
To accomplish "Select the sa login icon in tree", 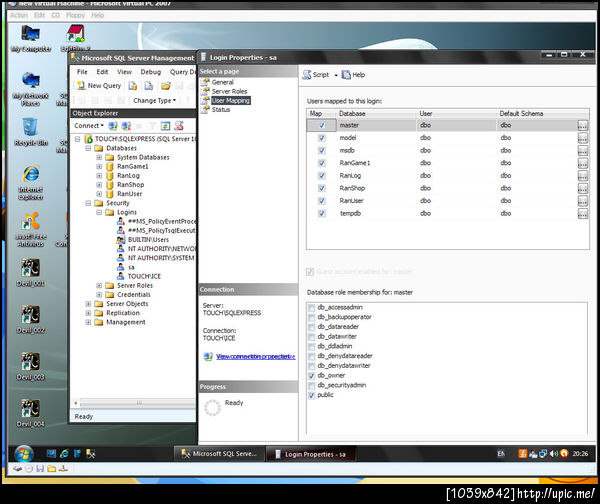I will pos(121,267).
